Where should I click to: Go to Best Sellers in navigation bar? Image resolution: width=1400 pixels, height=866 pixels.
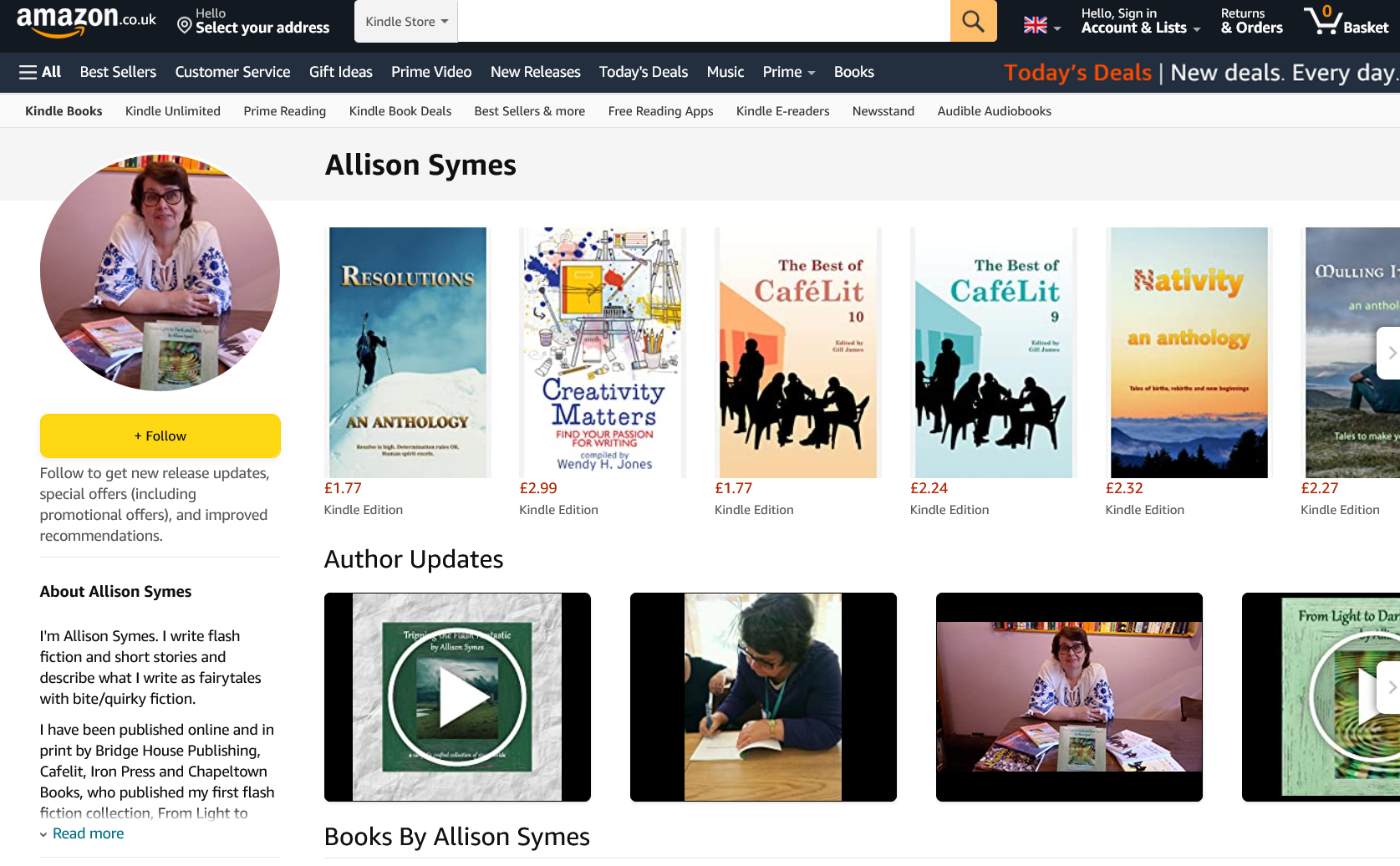(118, 72)
